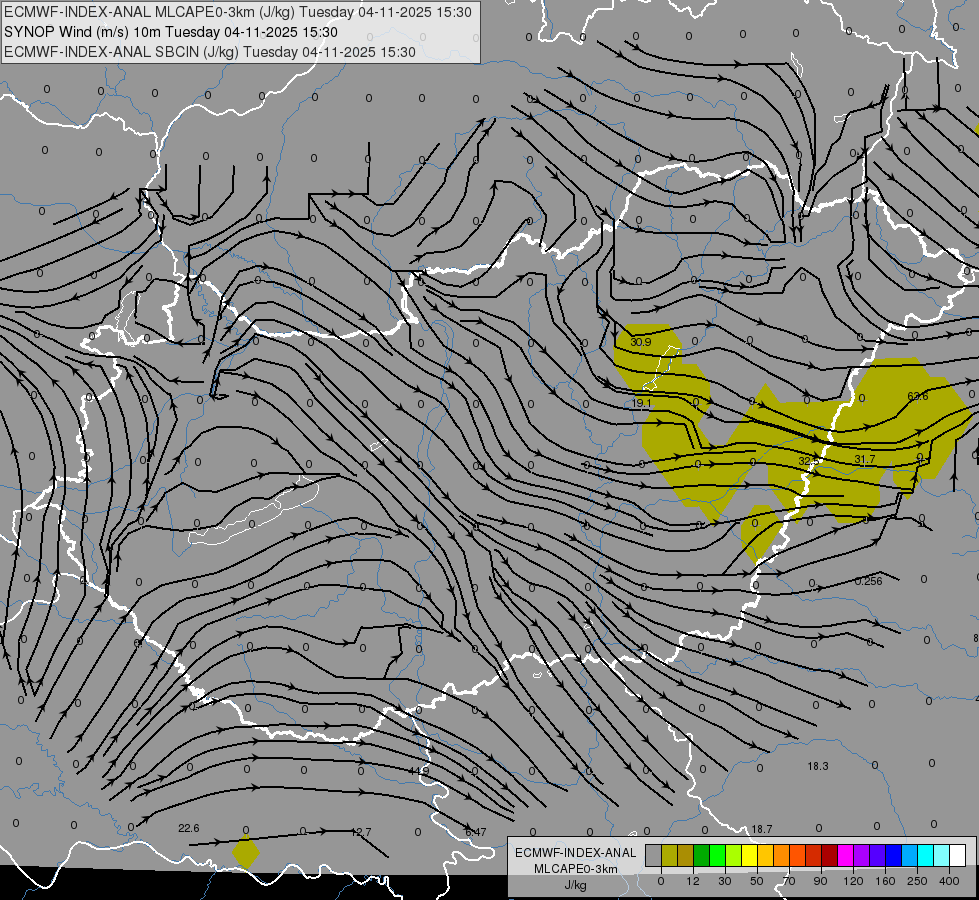
Task: Click the '0.256' value on the map
Action: click(868, 581)
